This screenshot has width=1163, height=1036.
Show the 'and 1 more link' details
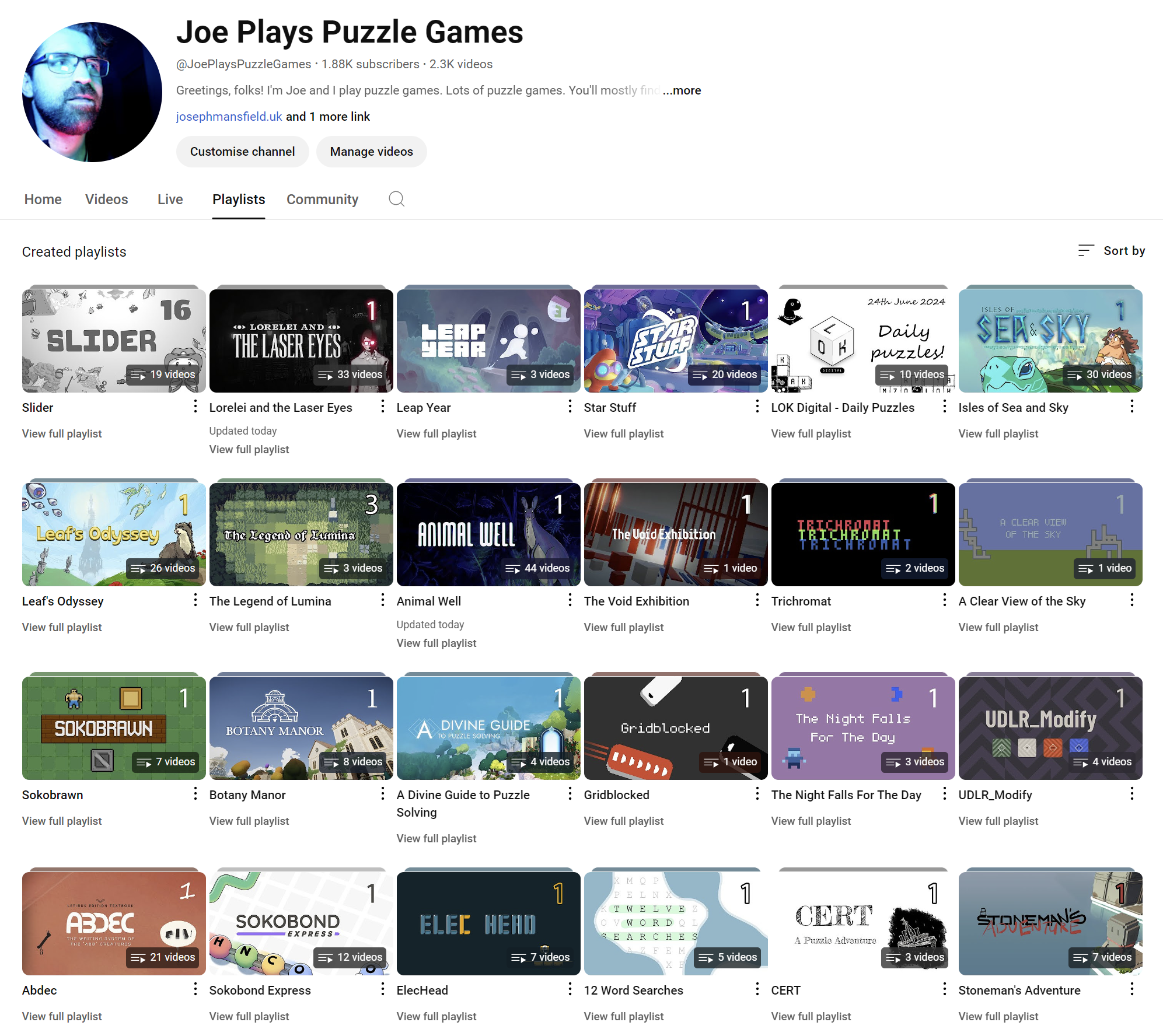tap(328, 117)
